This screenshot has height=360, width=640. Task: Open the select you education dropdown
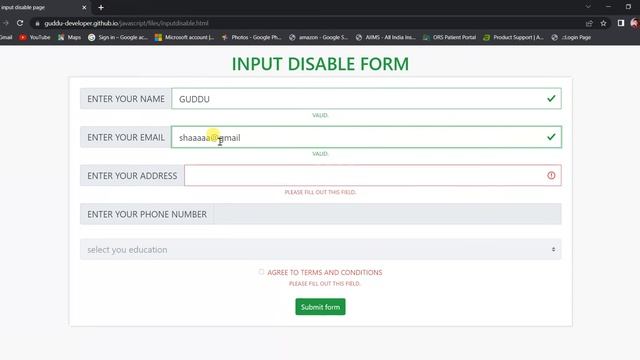point(320,249)
